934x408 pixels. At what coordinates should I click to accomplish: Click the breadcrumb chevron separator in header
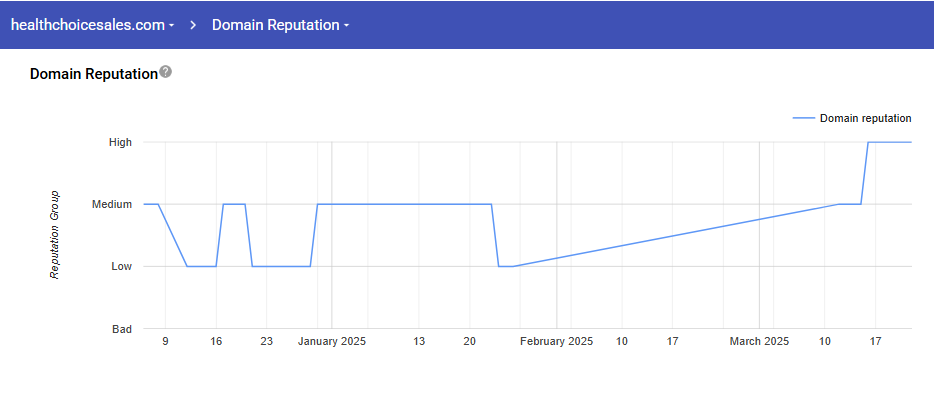point(193,25)
